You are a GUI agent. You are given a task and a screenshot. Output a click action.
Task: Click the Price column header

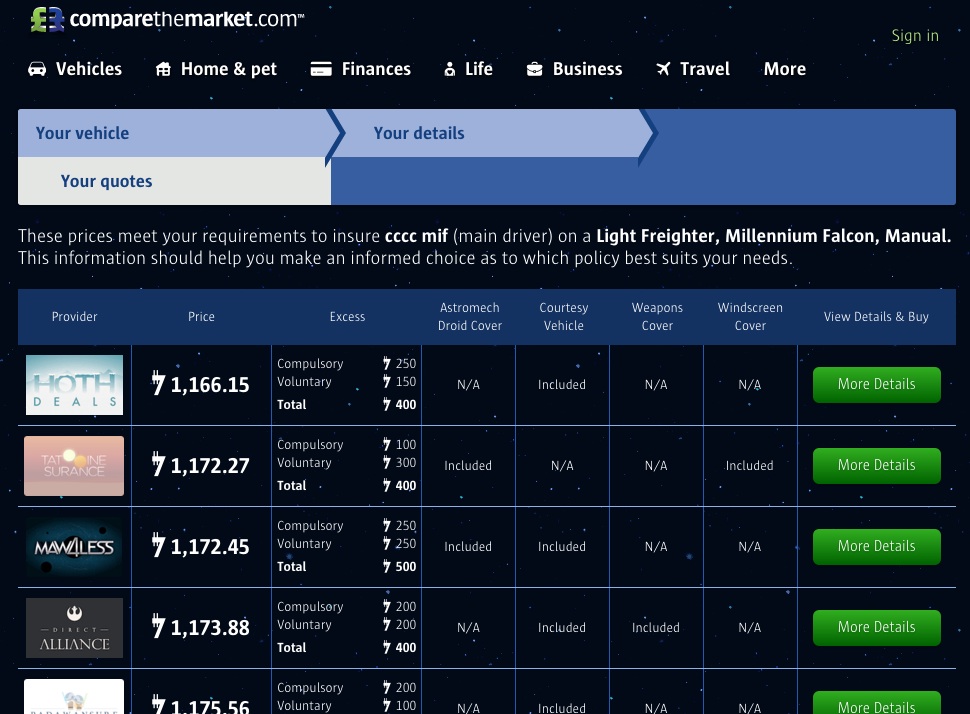(x=201, y=316)
